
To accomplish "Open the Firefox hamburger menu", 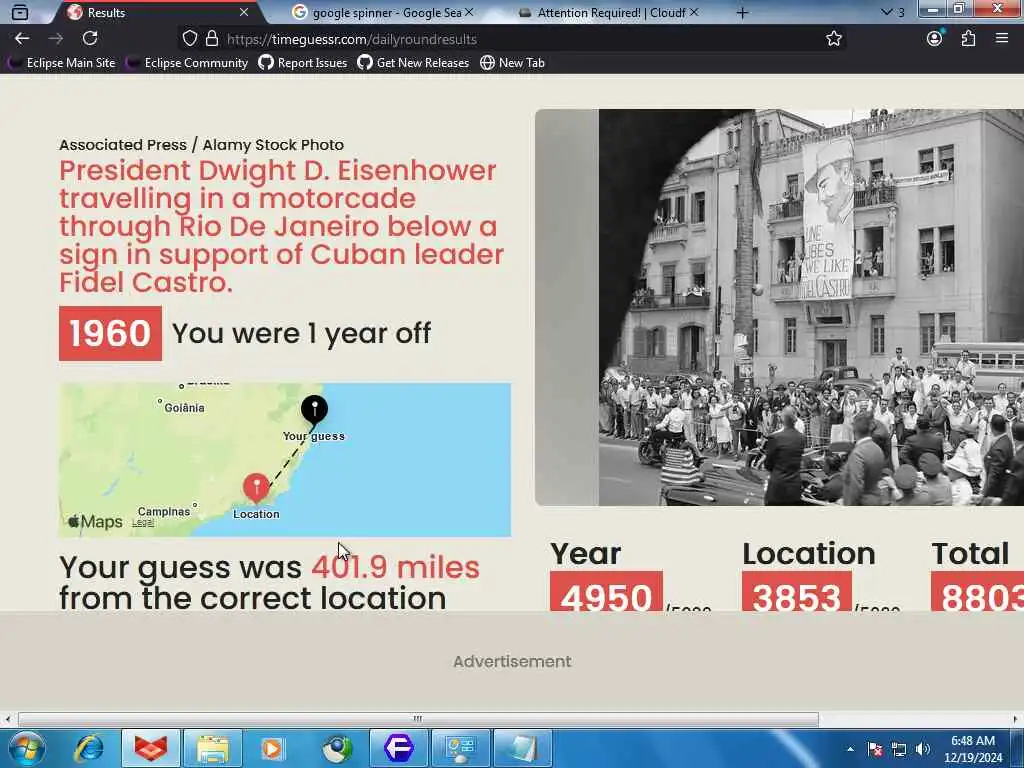I will [1002, 39].
